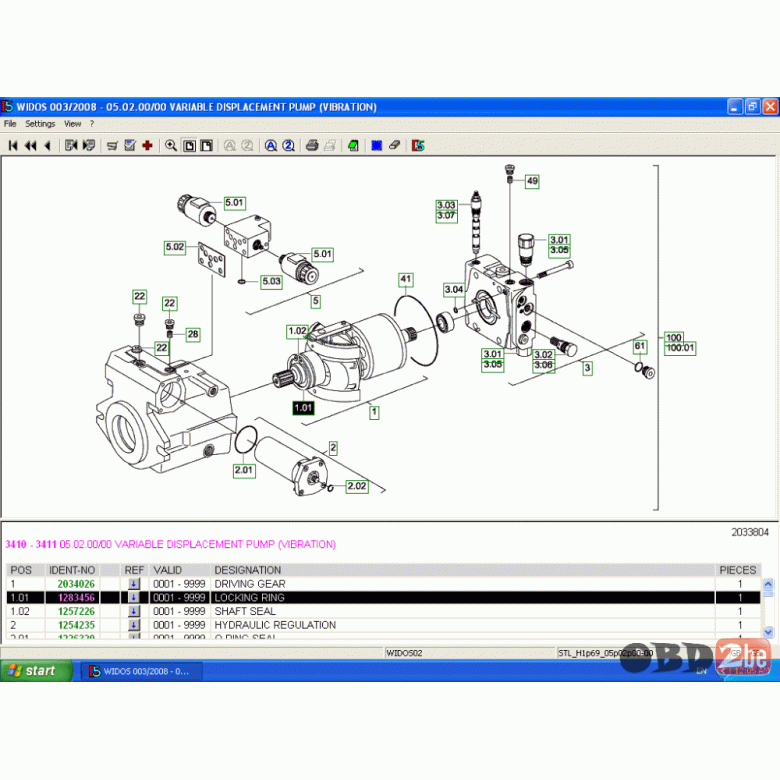Click diagram label 2.02
780x780 pixels.
point(357,486)
